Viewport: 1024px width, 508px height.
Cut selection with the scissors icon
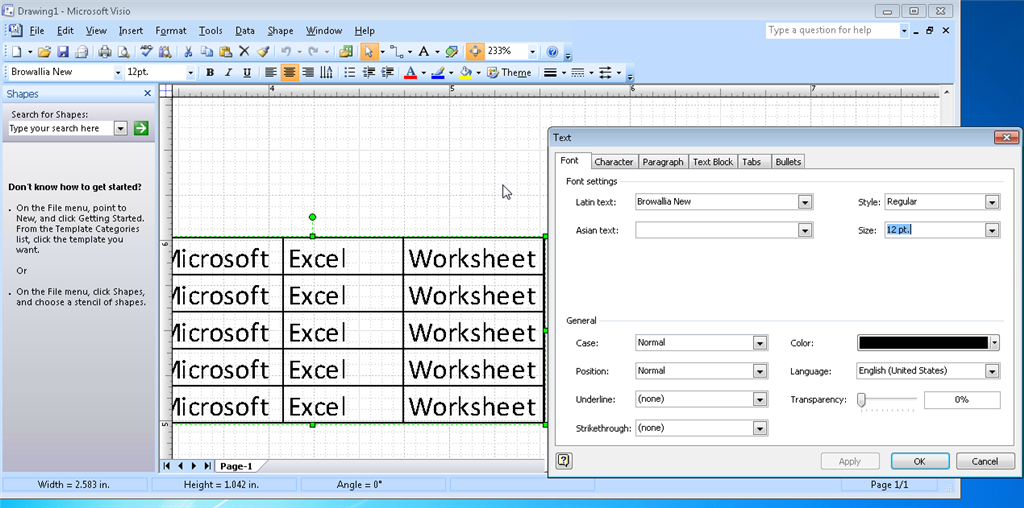click(188, 52)
